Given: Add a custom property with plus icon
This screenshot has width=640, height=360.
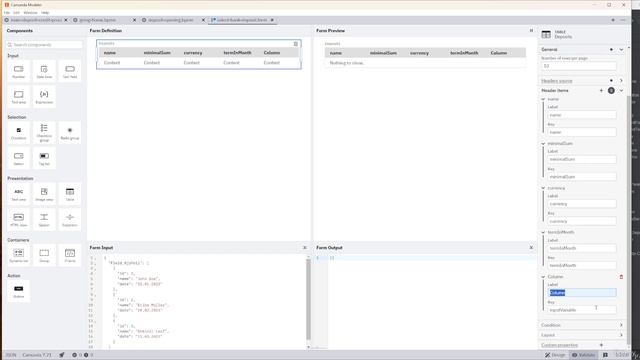Looking at the screenshot, I should click(601, 345).
